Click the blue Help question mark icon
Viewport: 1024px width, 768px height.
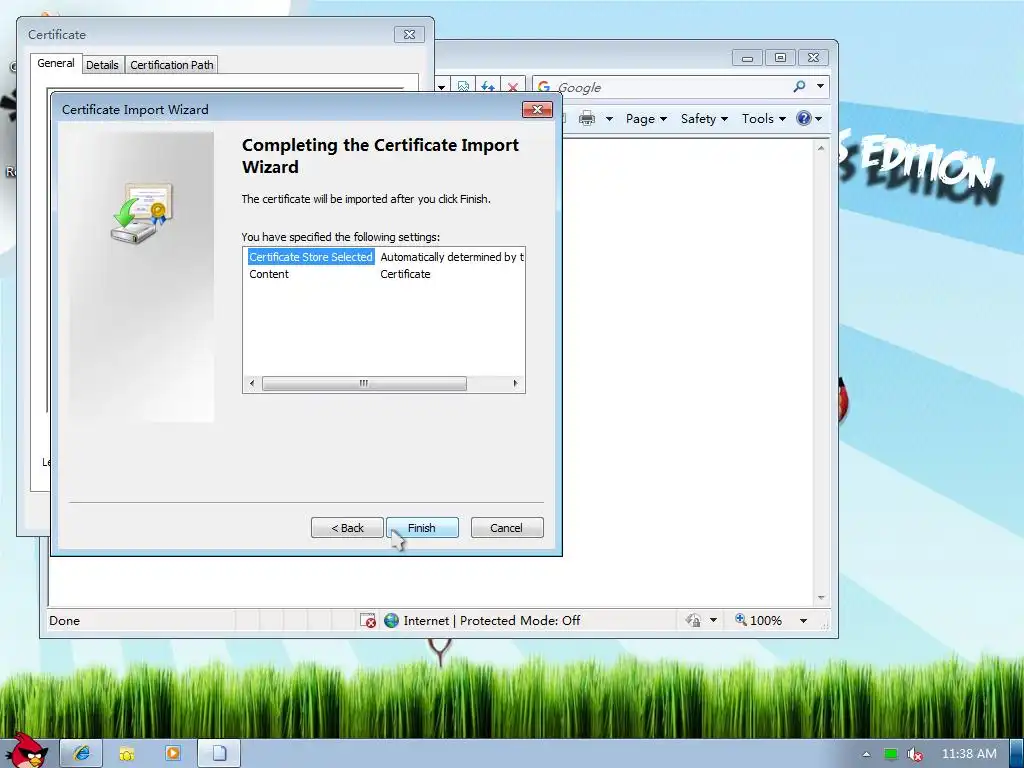point(804,118)
